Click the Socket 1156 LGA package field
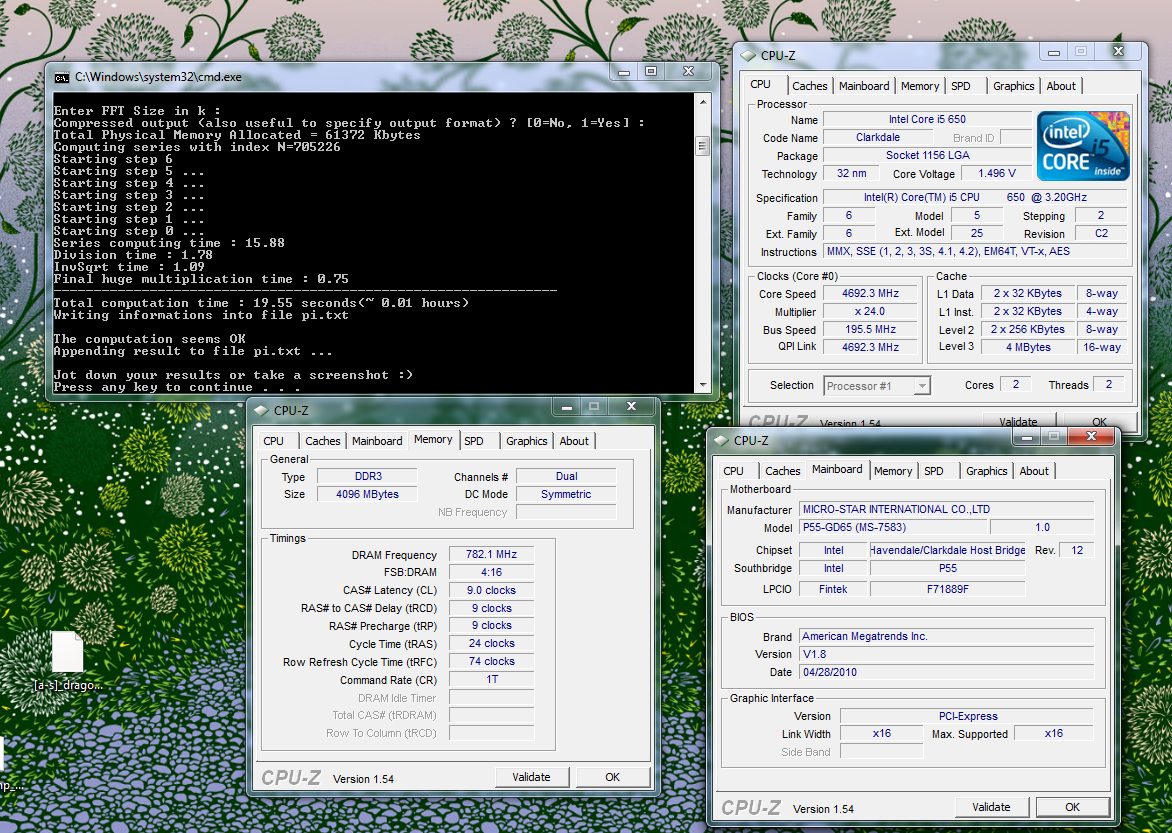1172x833 pixels. point(927,156)
